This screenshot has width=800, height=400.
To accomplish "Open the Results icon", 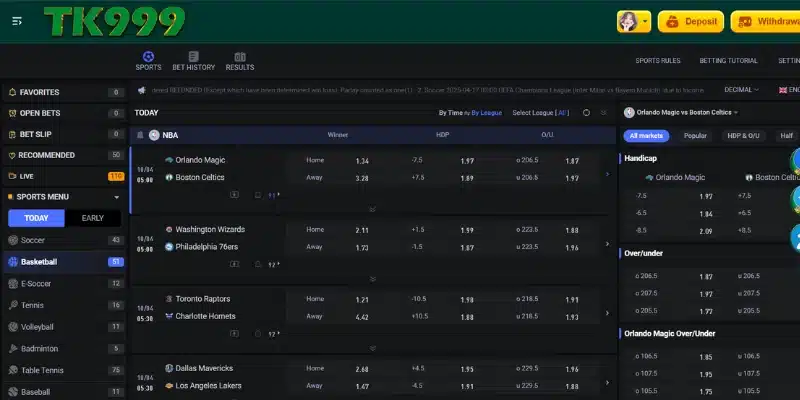I will pos(239,60).
